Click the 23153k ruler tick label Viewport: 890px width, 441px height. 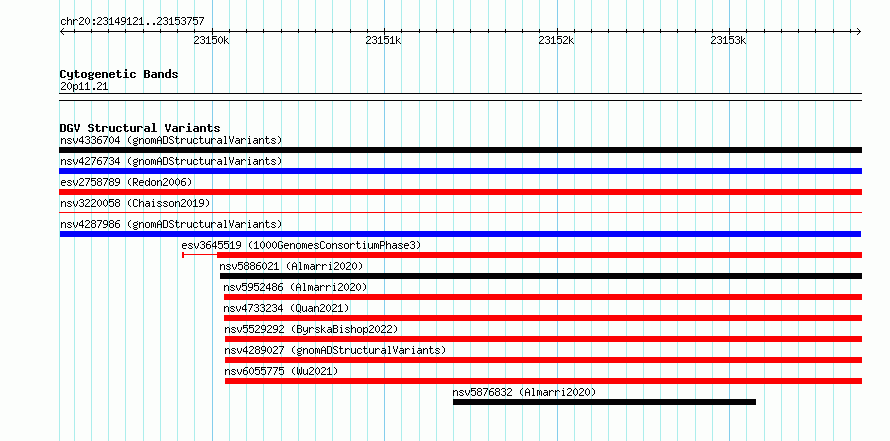pyautogui.click(x=729, y=41)
